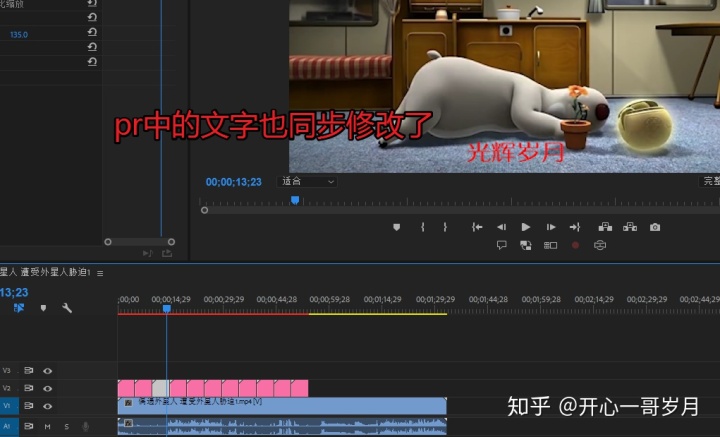Screen dimensions: 720x437
Task: Target the V3 track
Action: click(x=7, y=370)
